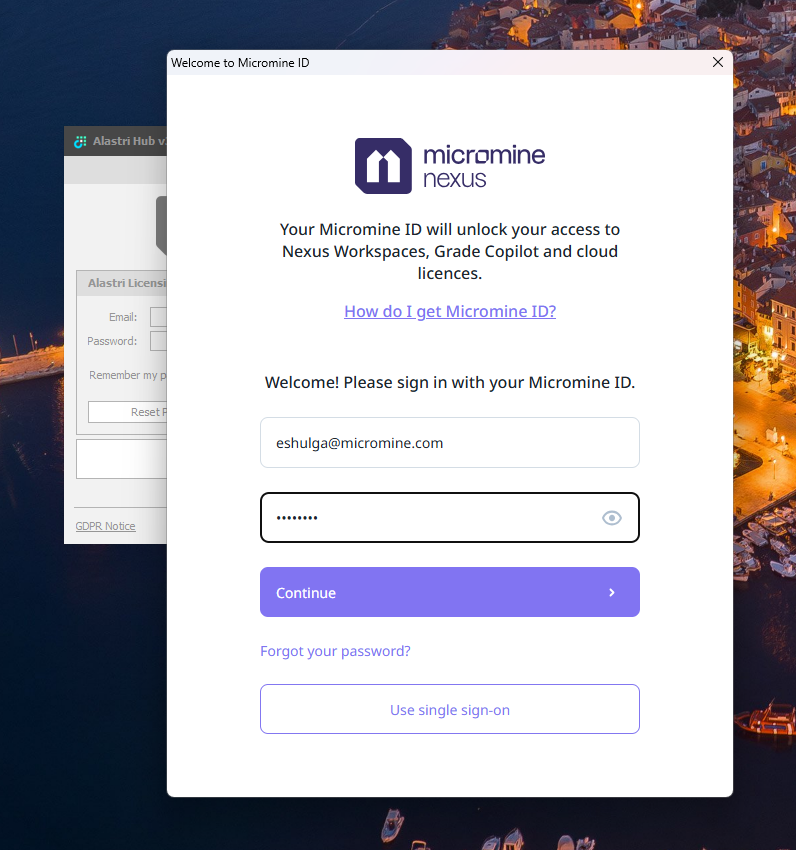The height and width of the screenshot is (850, 796).
Task: Click the Alastri Hub window icon
Action: click(x=80, y=141)
